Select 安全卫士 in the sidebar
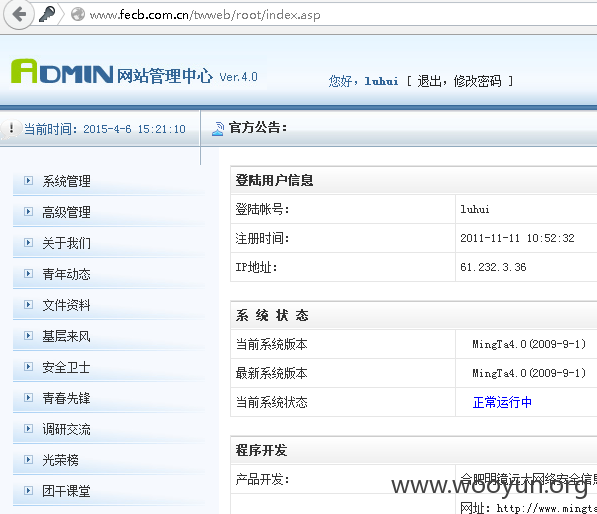The height and width of the screenshot is (514, 597). pos(66,367)
